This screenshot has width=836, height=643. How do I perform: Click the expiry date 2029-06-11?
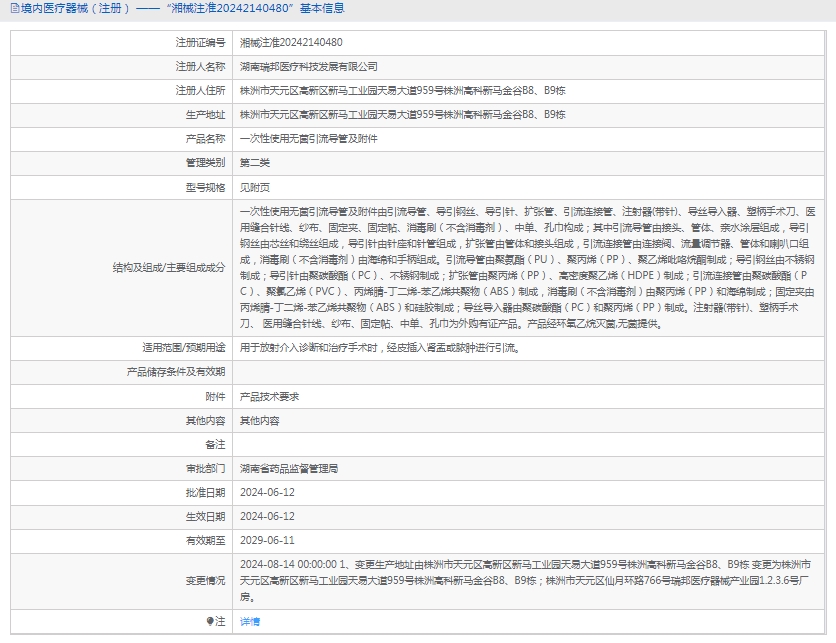pos(267,540)
